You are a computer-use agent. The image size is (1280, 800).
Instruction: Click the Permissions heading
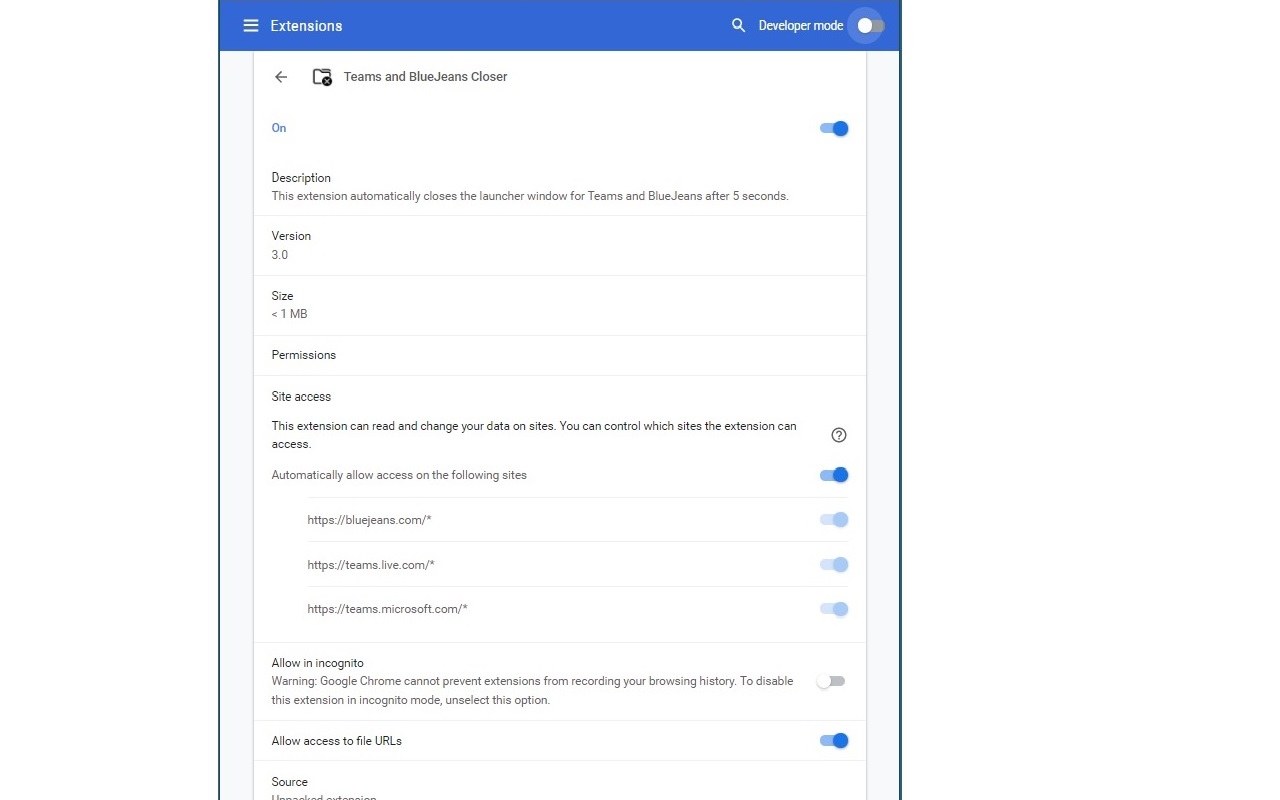pyautogui.click(x=304, y=355)
